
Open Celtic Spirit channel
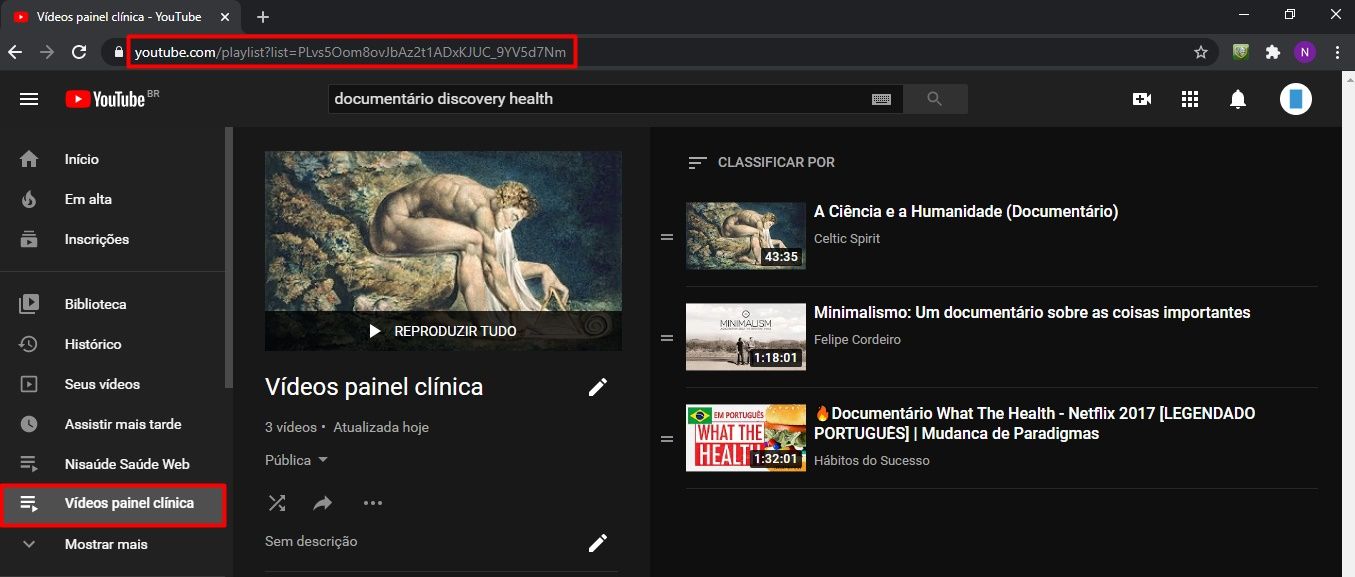847,239
